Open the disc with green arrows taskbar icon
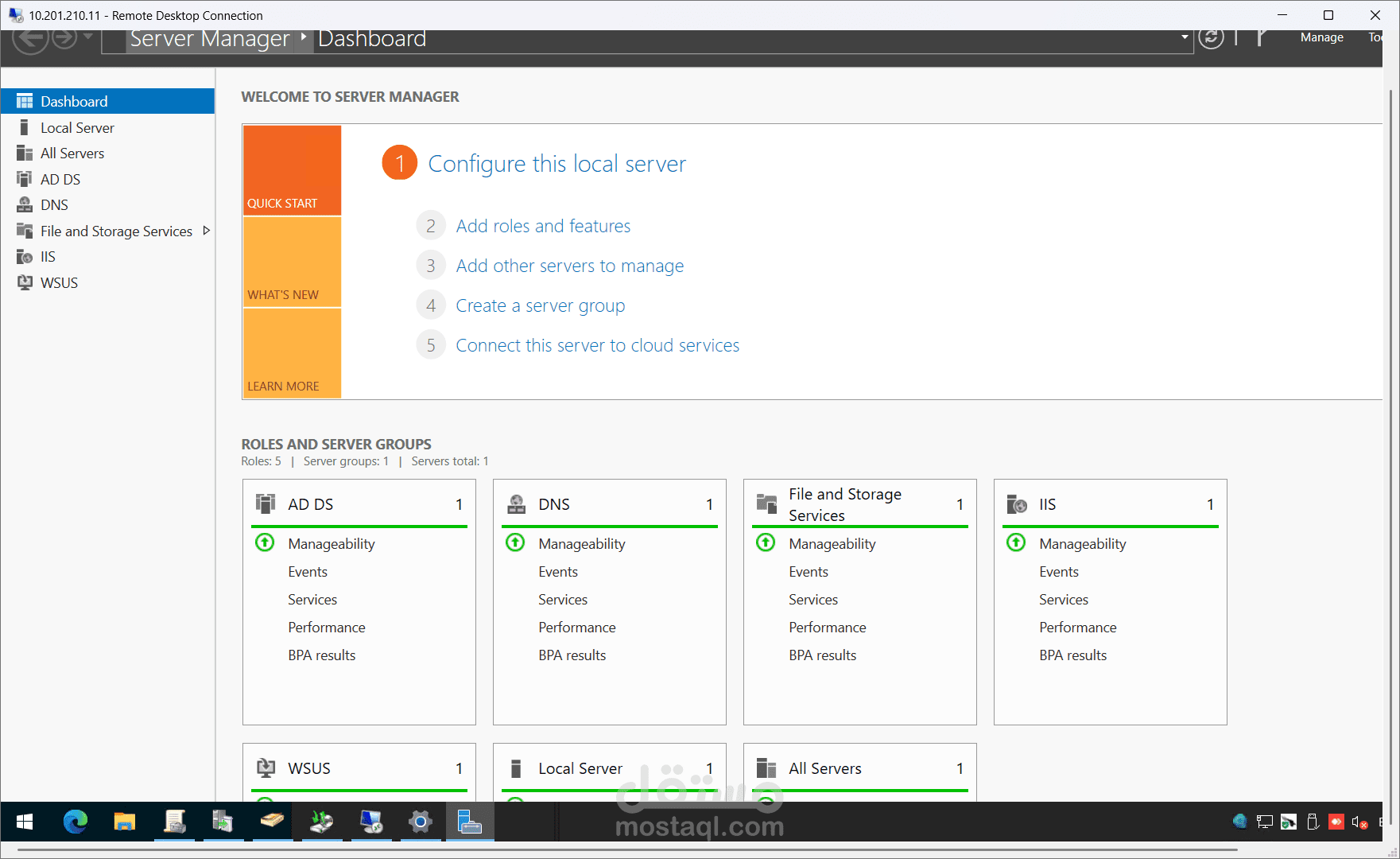The height and width of the screenshot is (859, 1400). 322,822
